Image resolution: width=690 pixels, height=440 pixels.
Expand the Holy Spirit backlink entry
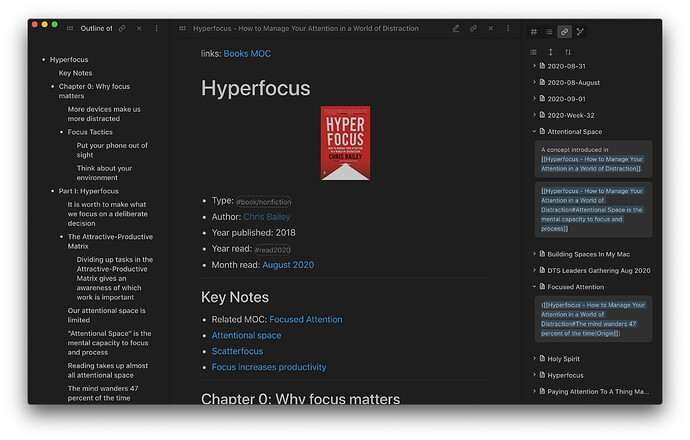[534, 358]
